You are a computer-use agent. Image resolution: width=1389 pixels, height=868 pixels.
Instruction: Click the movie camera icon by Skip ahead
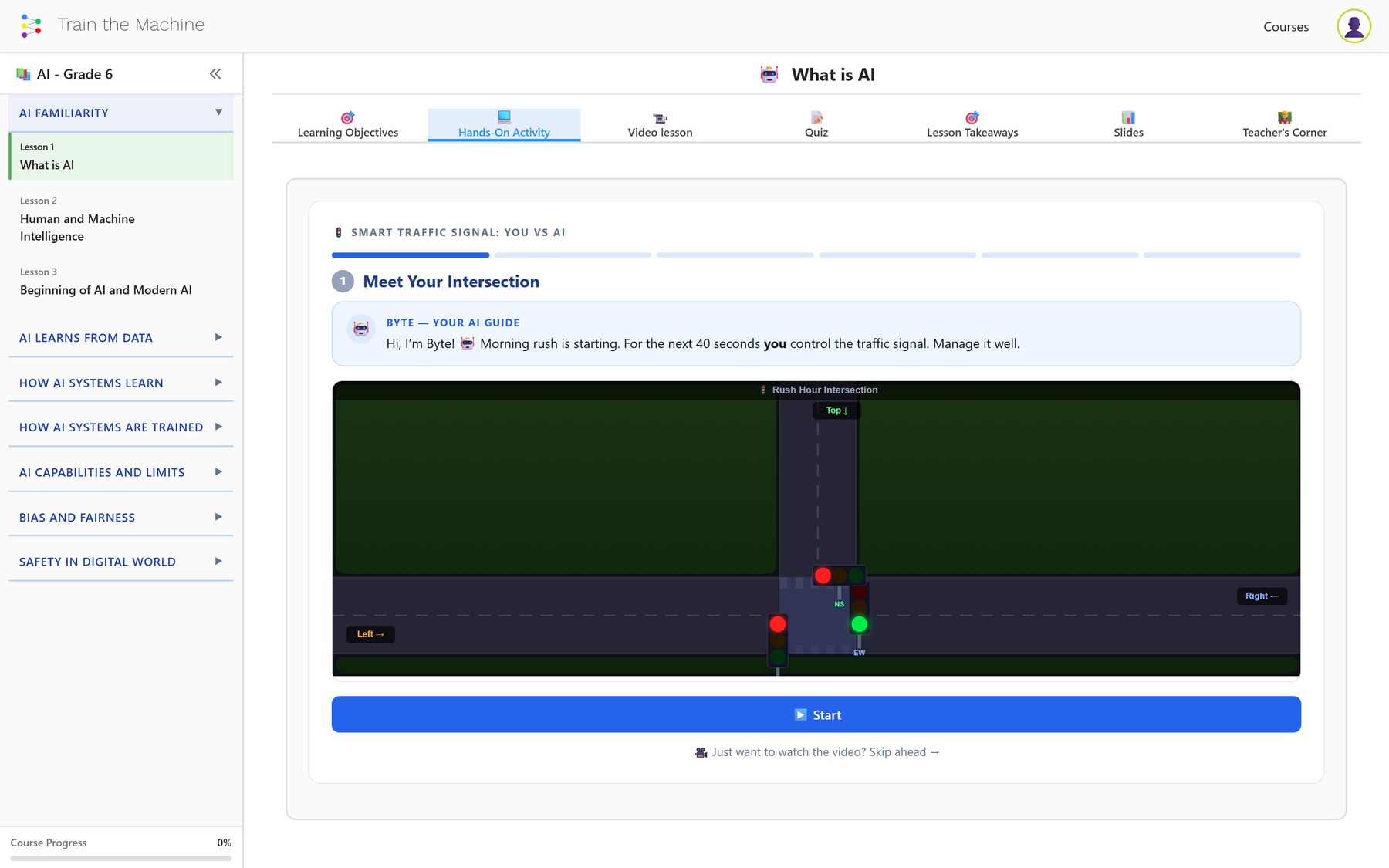pos(701,752)
